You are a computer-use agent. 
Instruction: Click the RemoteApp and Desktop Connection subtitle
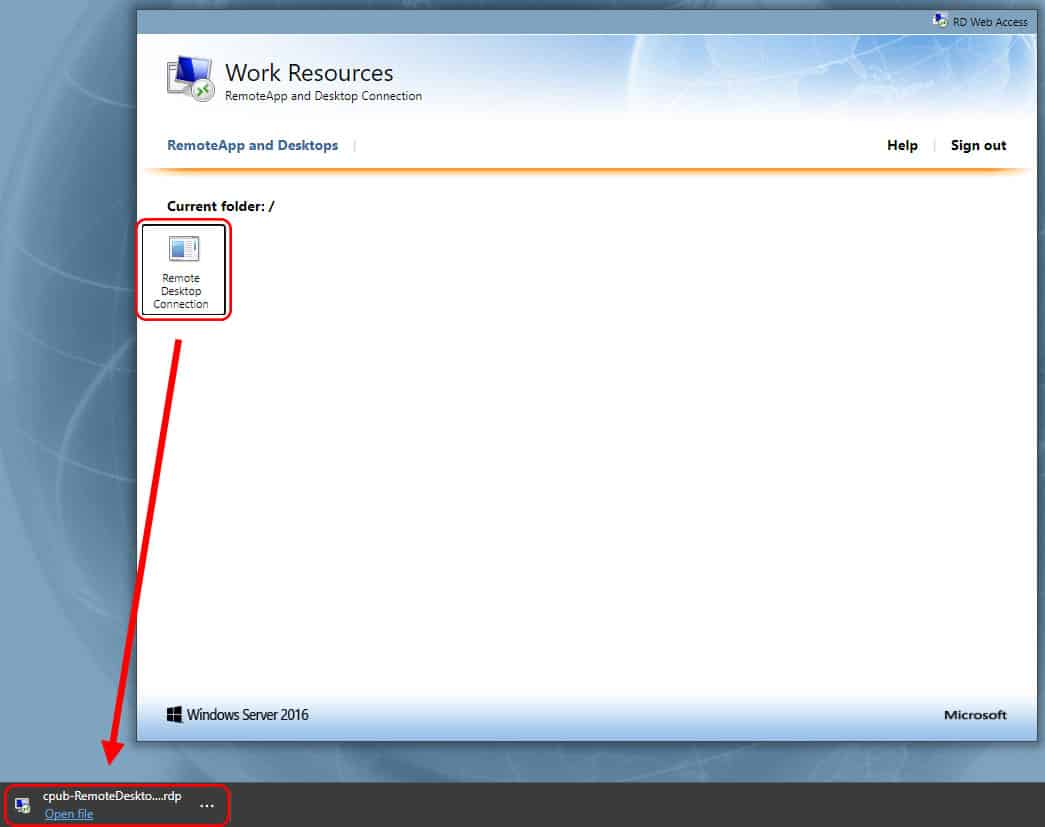323,96
